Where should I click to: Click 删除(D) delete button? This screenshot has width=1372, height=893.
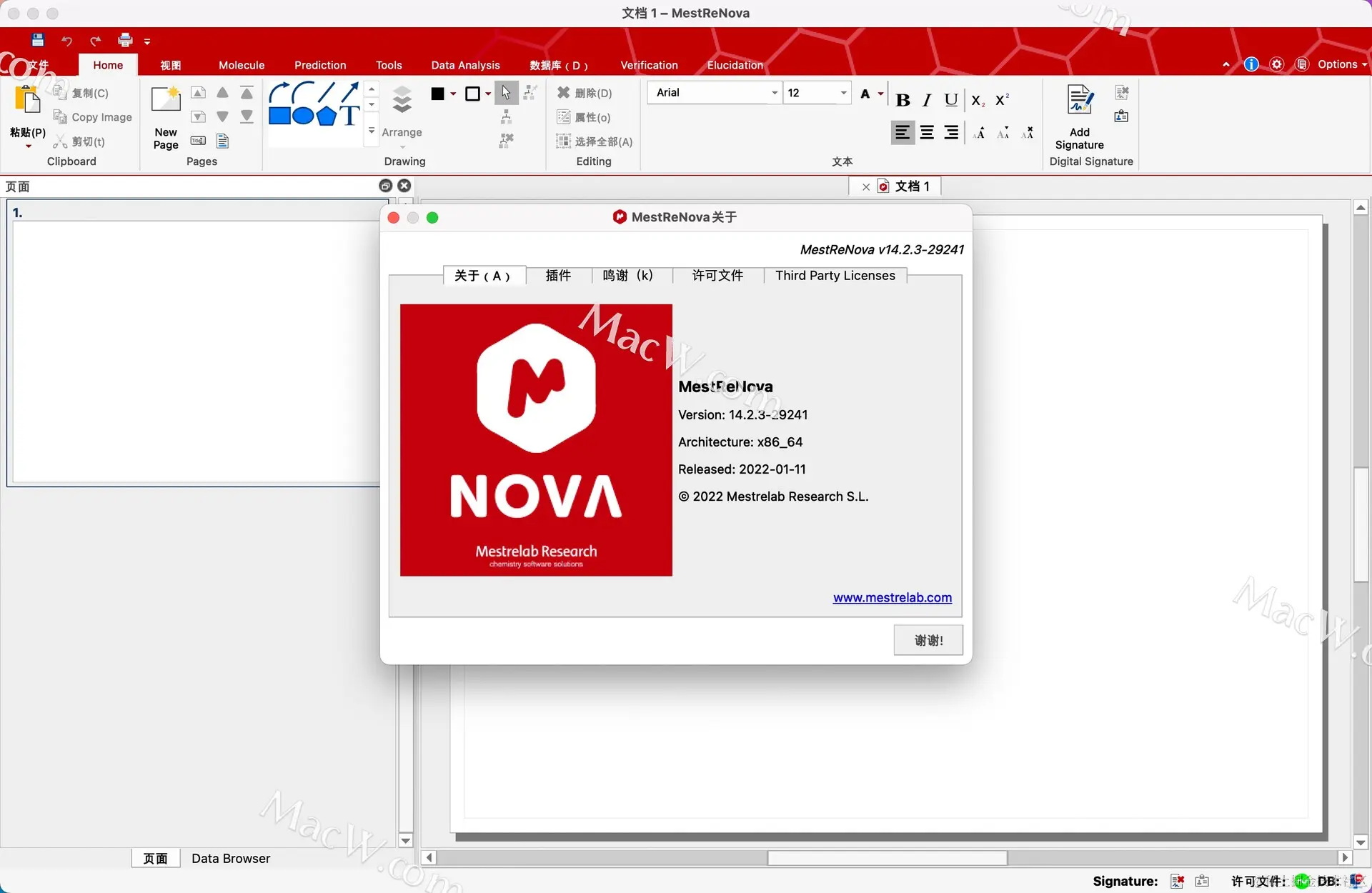[x=585, y=93]
